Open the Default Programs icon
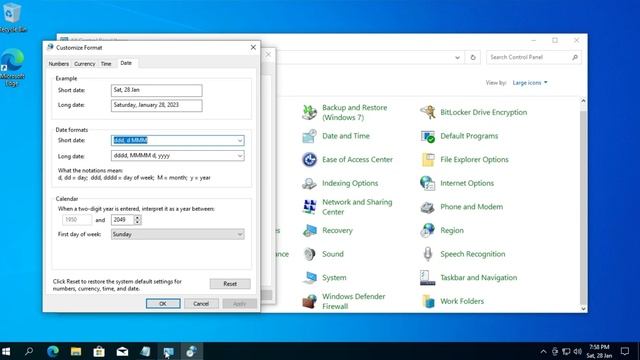 coord(427,136)
